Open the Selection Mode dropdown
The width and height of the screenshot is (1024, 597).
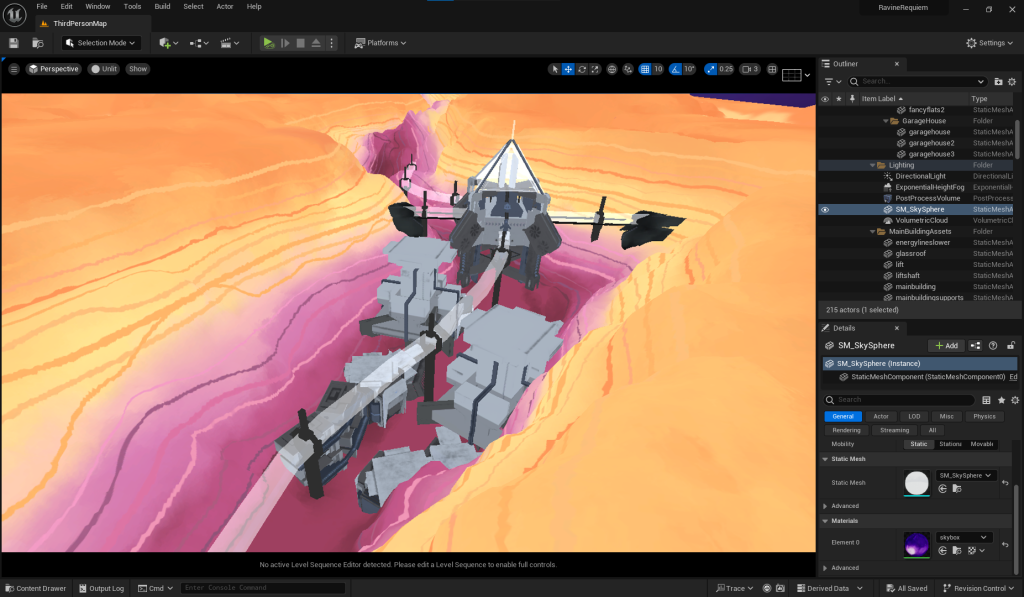(101, 43)
